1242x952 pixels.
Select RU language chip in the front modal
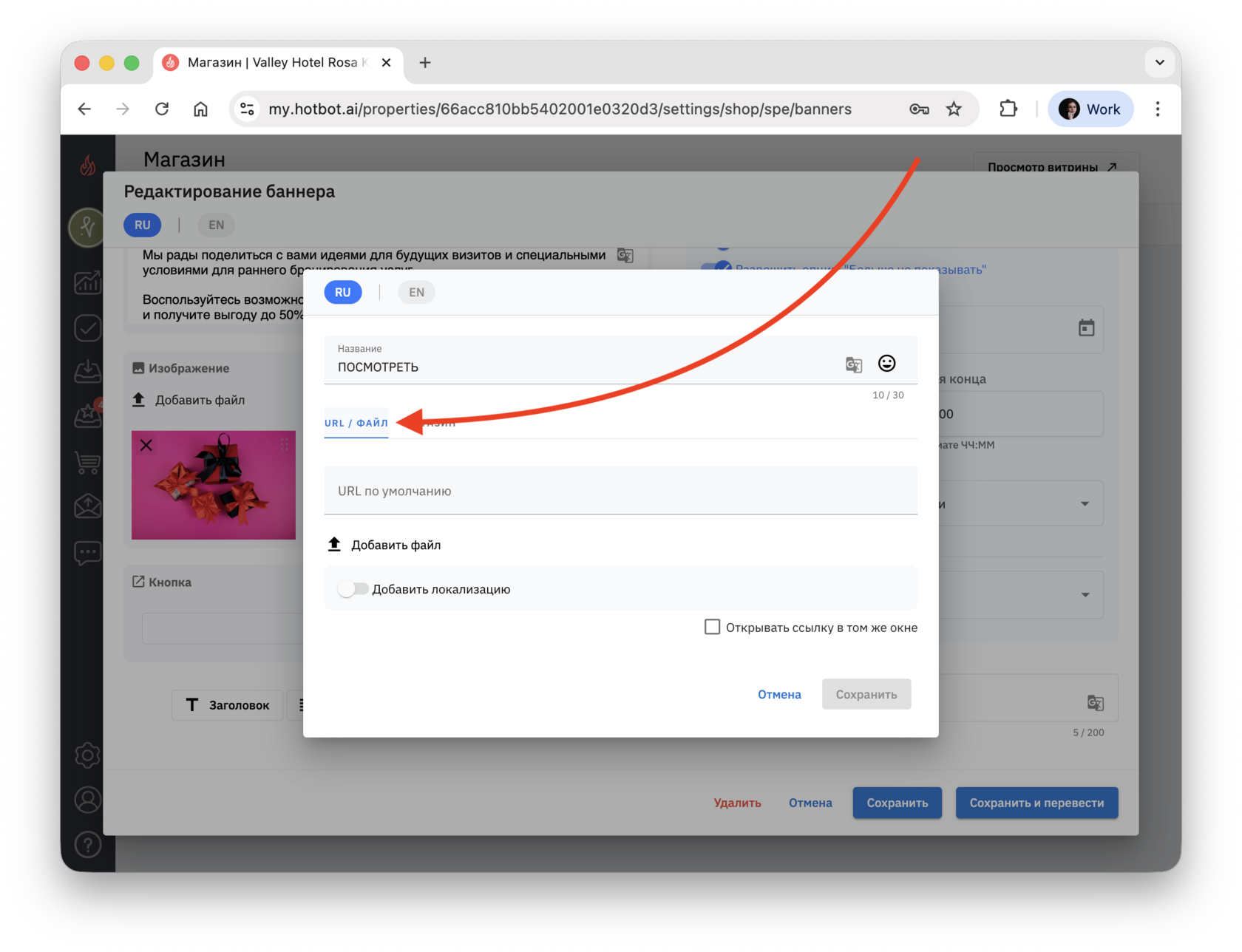[x=343, y=292]
